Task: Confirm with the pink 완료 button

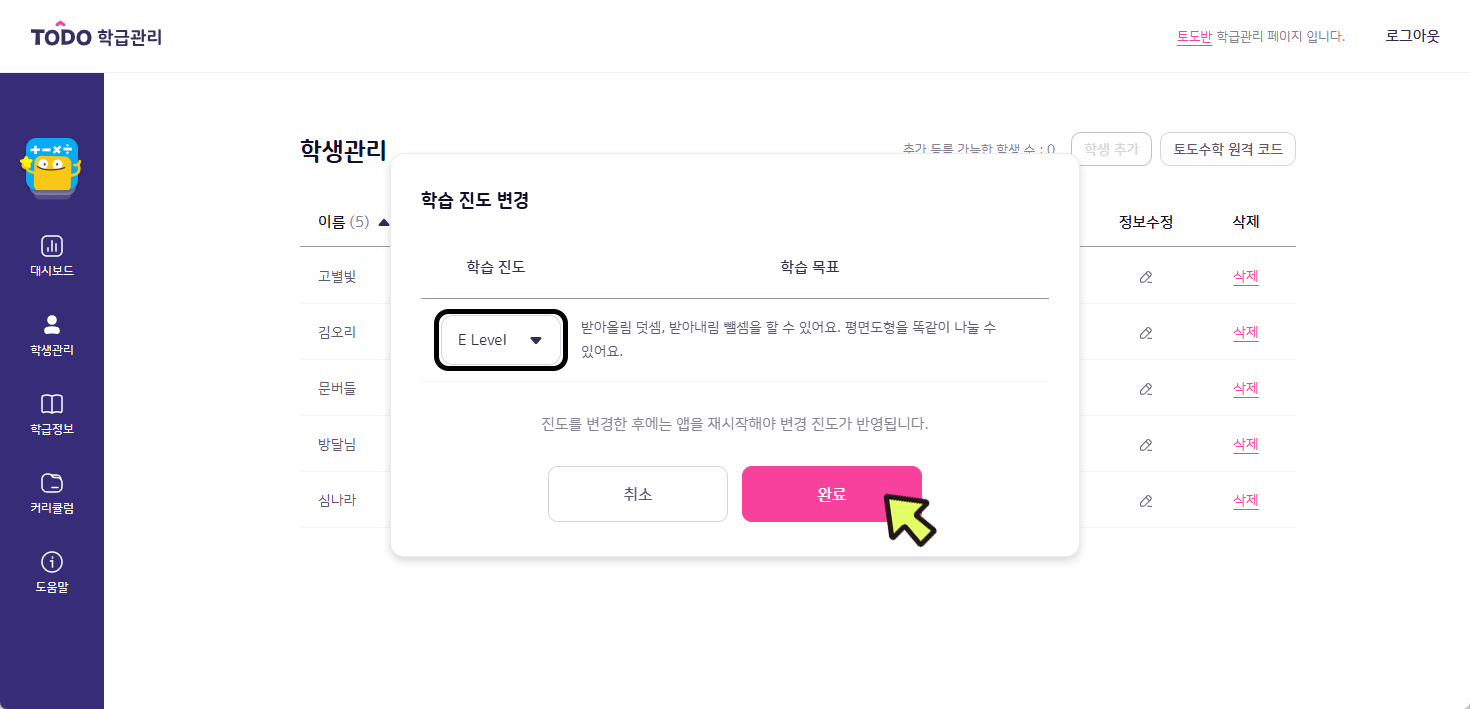Action: coord(832,494)
